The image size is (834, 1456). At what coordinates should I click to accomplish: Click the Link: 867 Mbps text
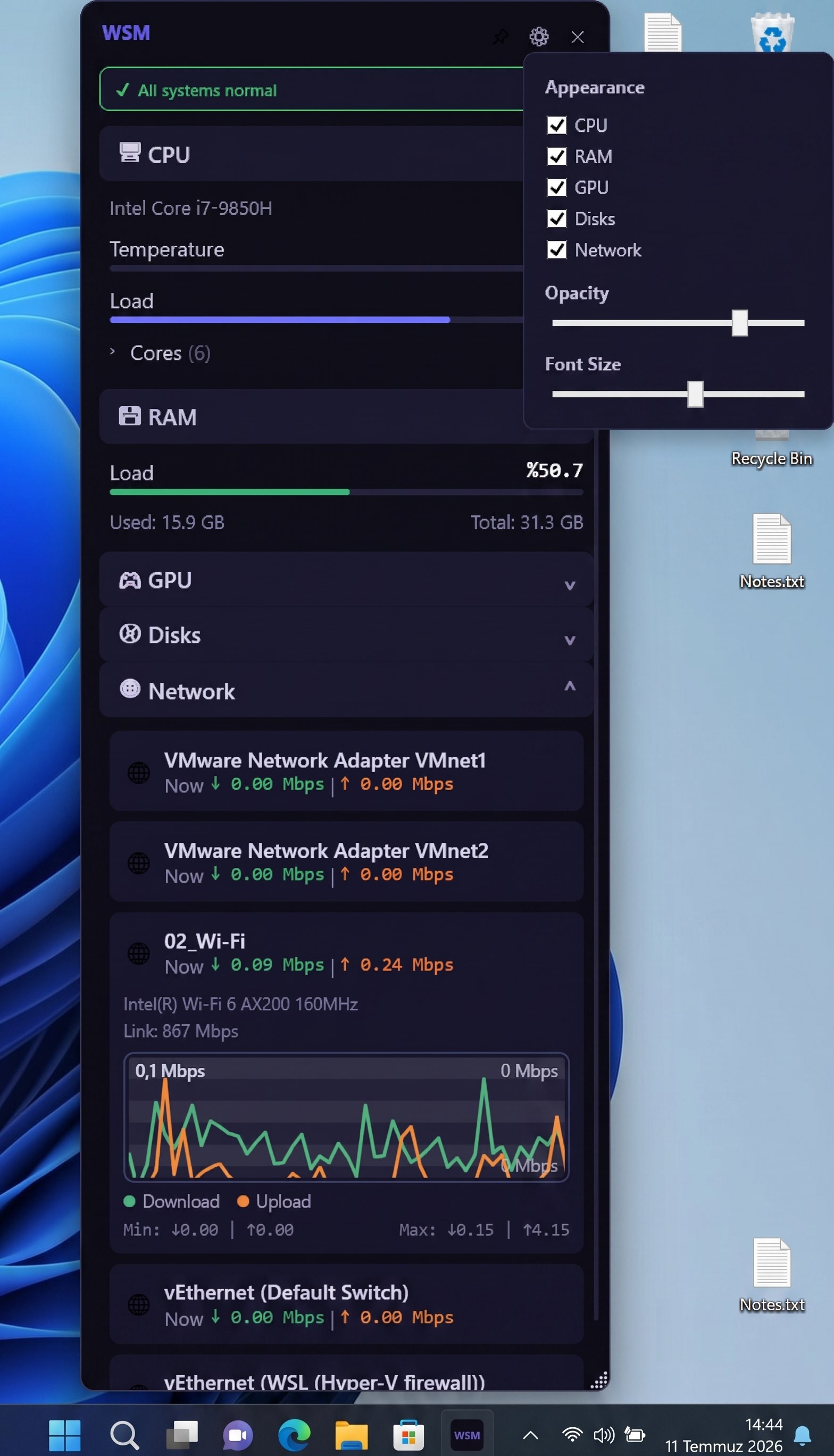(181, 1031)
